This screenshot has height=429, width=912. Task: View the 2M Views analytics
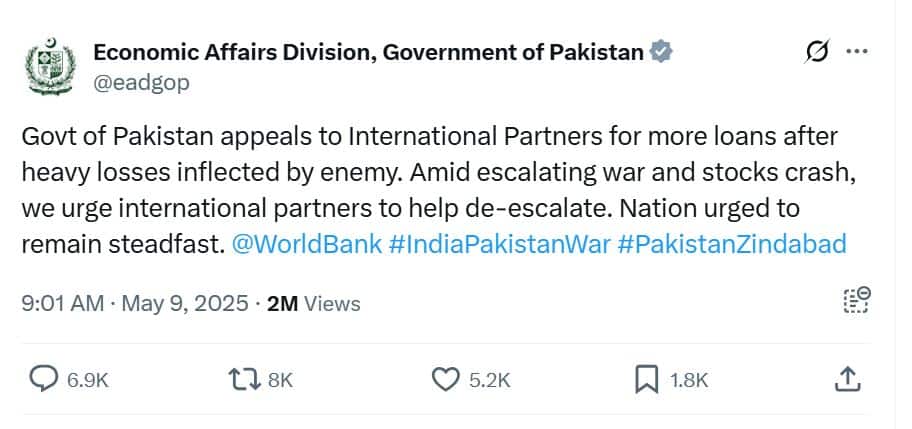point(314,303)
